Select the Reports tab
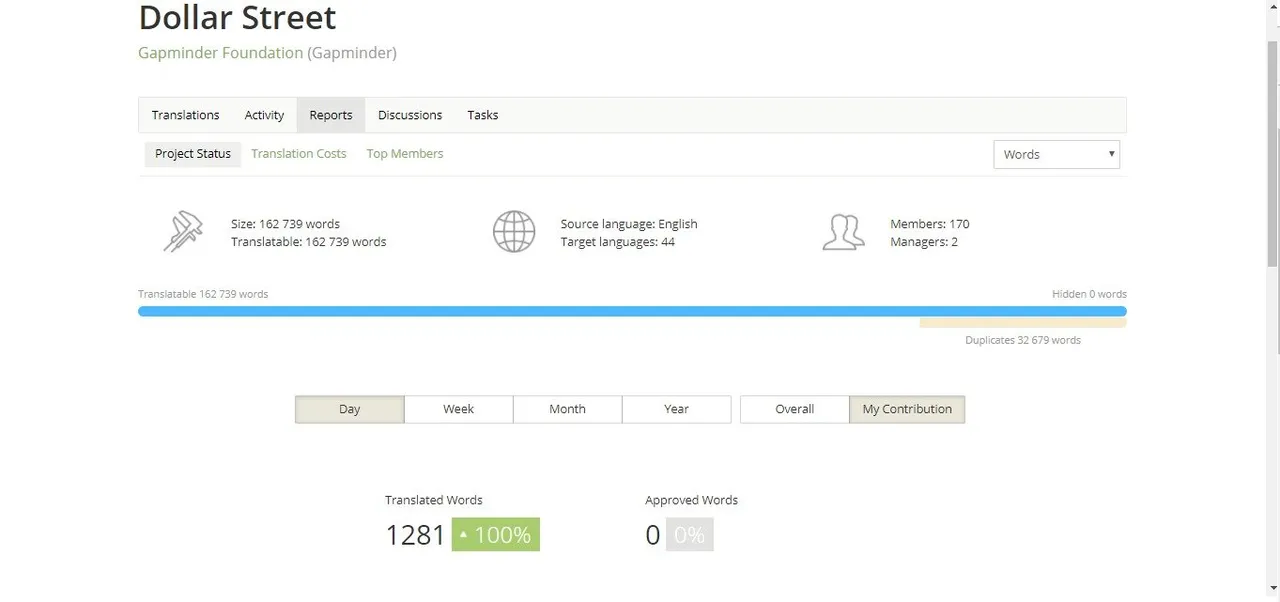This screenshot has width=1280, height=602. pos(331,115)
